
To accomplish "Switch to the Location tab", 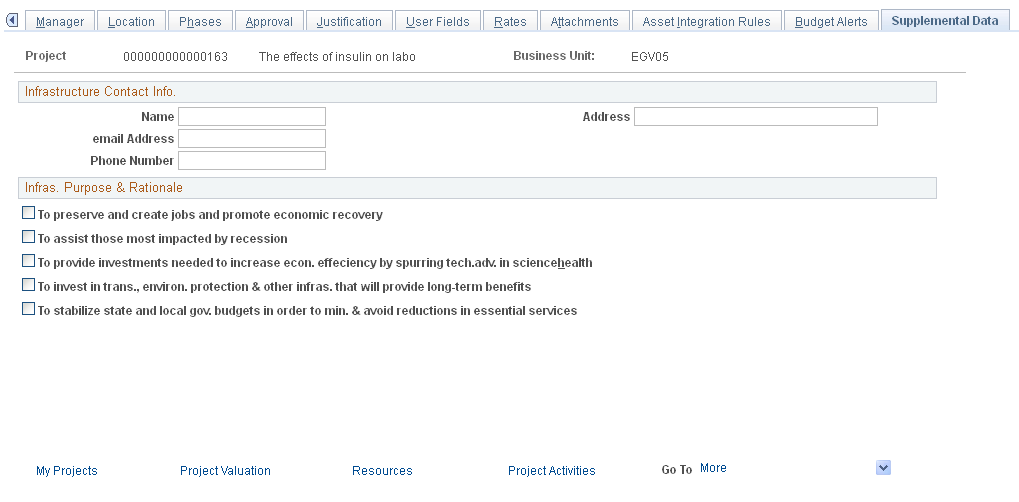I will pos(131,21).
